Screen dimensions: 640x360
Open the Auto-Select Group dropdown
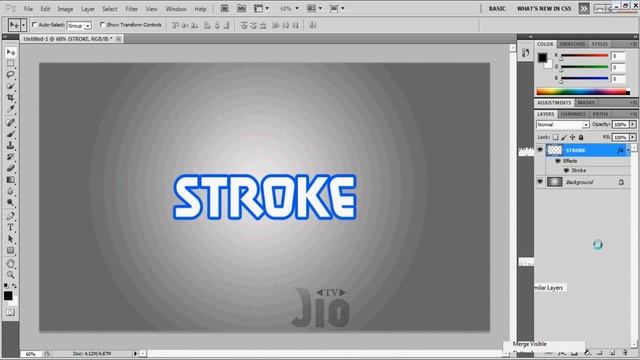coord(79,26)
